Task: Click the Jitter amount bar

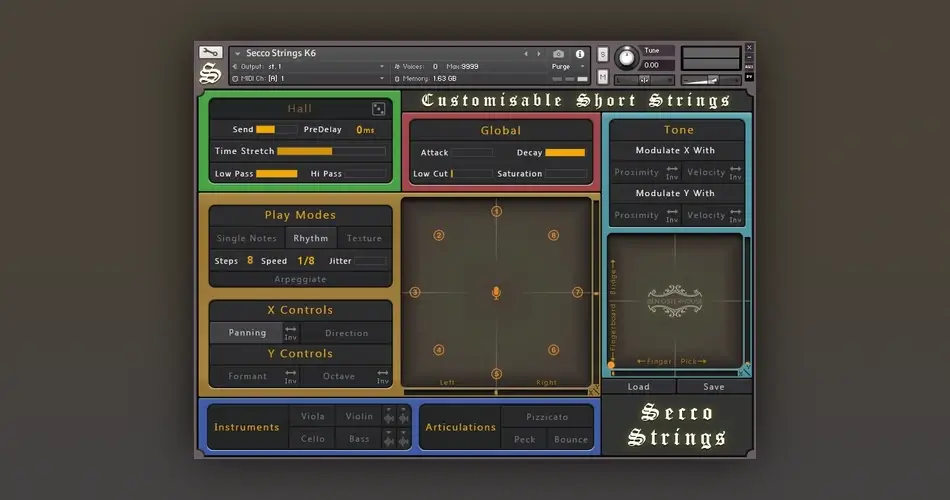Action: (x=370, y=261)
